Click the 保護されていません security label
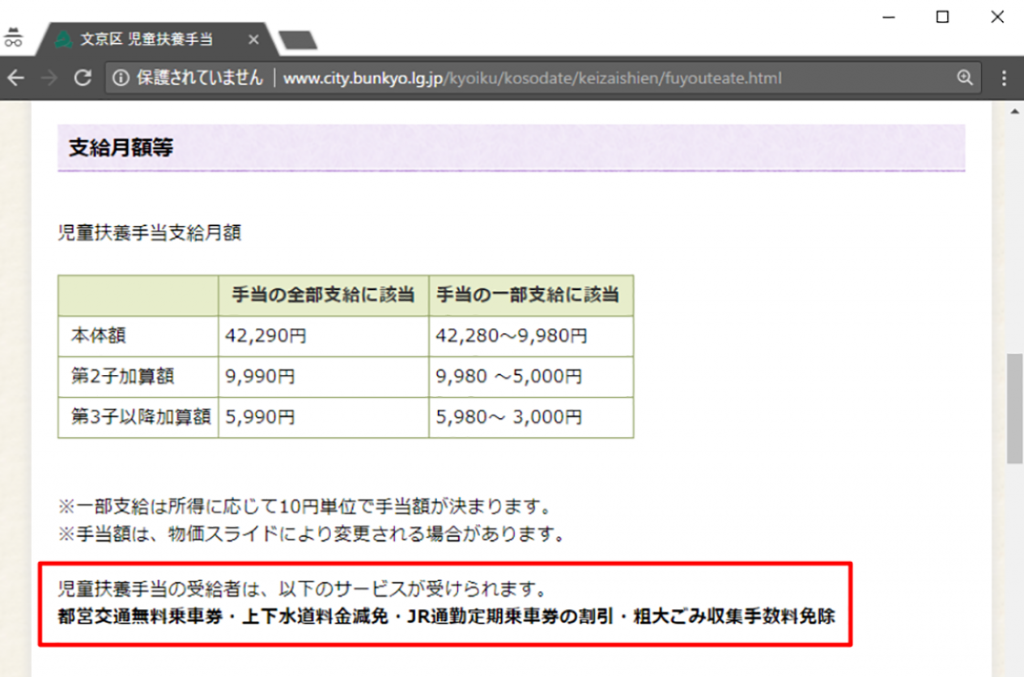Viewport: 1024px width, 677px height. 200,78
